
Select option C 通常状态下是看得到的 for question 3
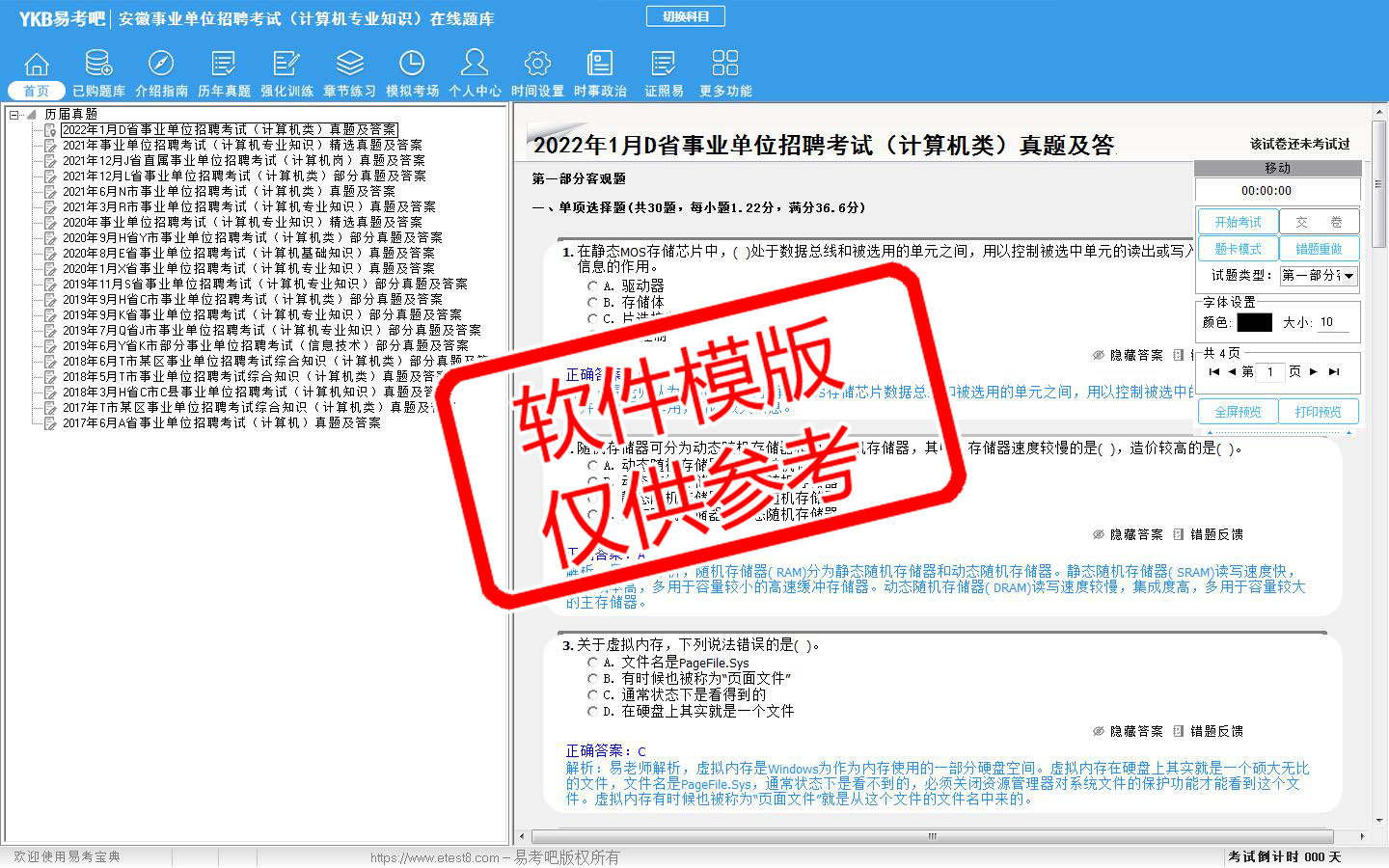tap(593, 695)
